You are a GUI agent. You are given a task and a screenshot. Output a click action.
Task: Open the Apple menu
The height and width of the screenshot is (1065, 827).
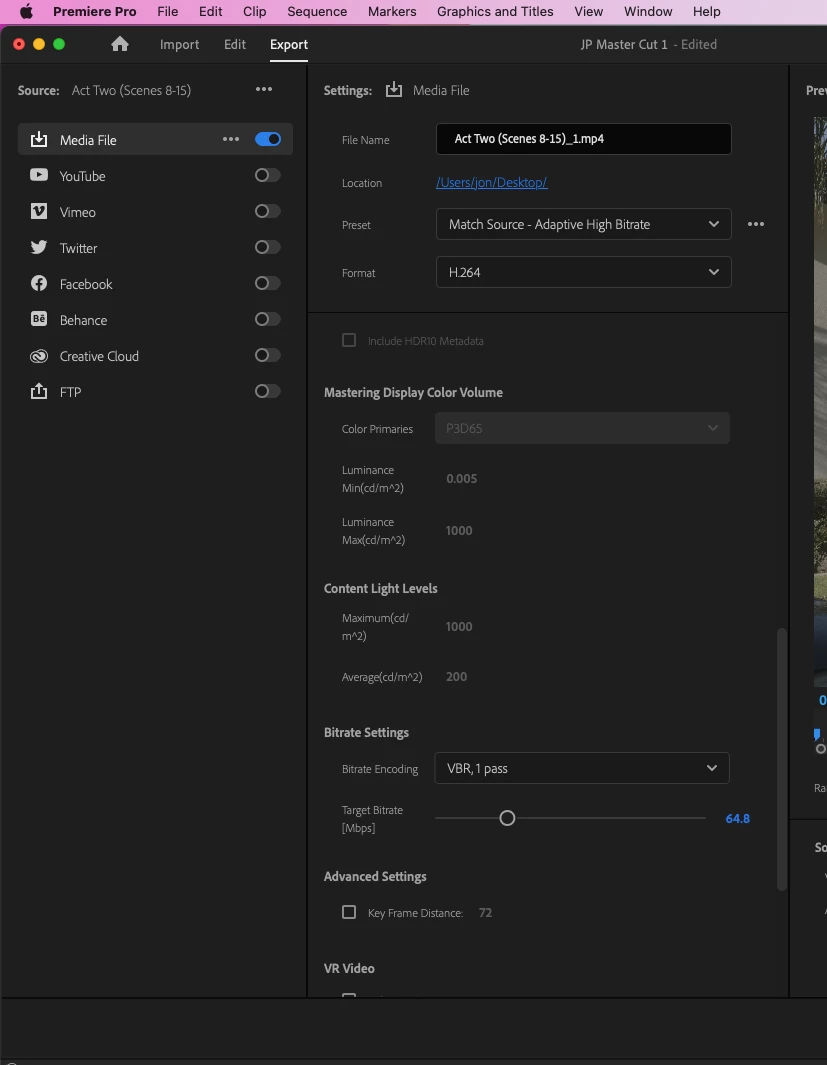pos(26,12)
